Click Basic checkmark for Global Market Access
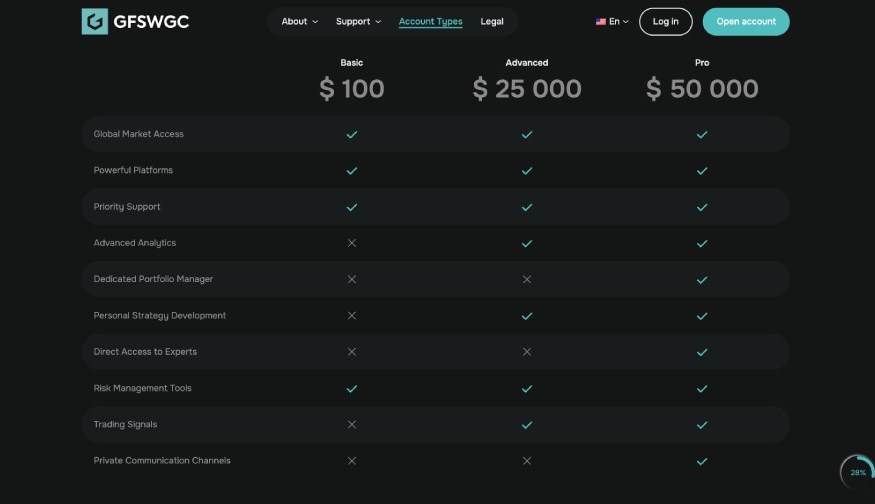Viewport: 875px width, 504px height. point(352,135)
